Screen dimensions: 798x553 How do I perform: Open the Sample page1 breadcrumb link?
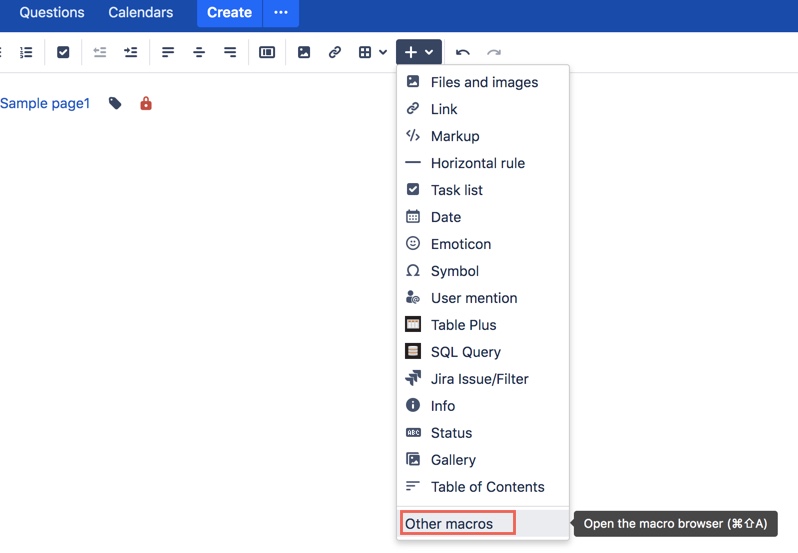pos(45,103)
